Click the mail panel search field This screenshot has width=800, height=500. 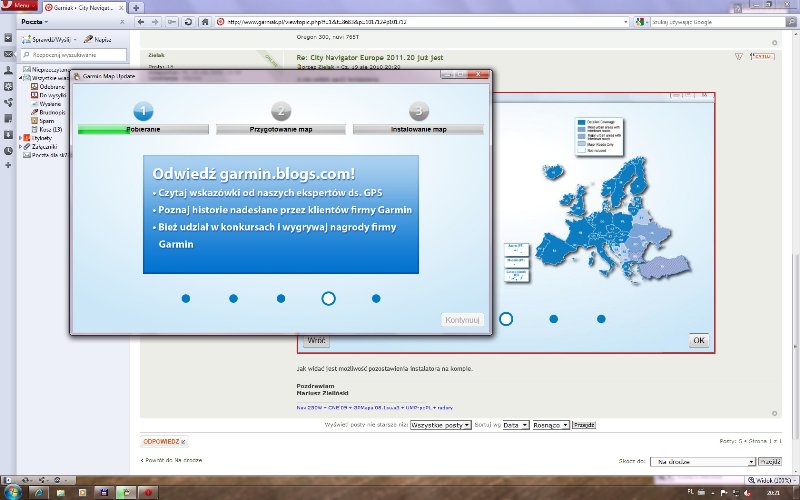(74, 55)
